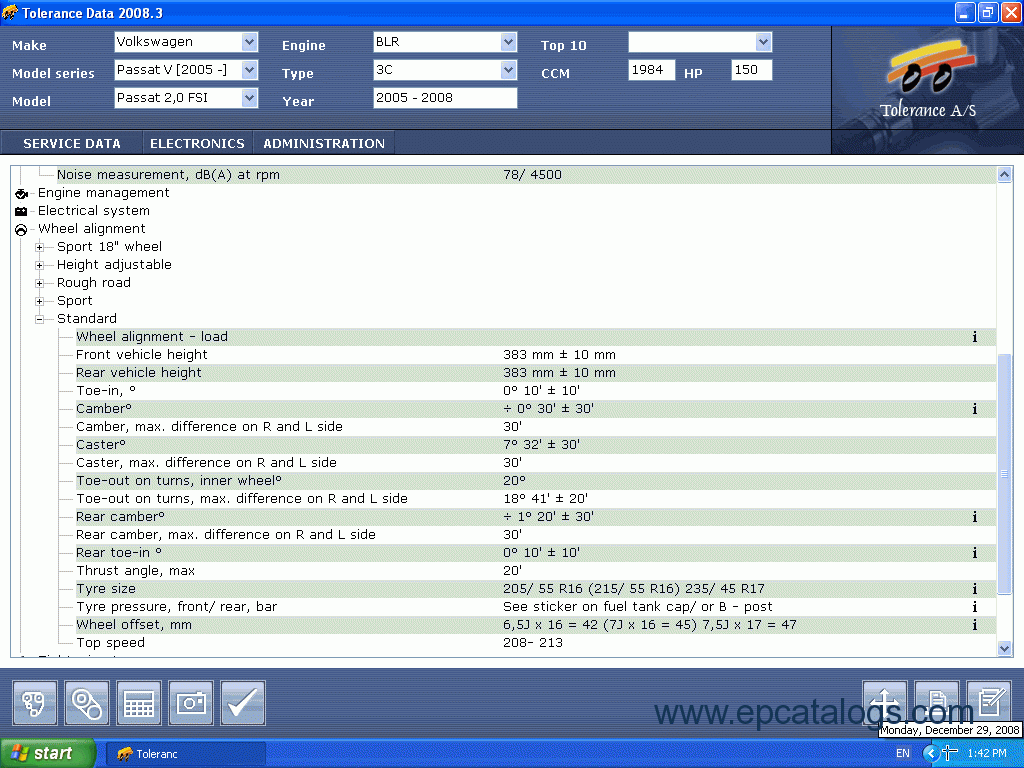Click the scrollbar up arrow
This screenshot has height=768, width=1024.
point(1004,174)
